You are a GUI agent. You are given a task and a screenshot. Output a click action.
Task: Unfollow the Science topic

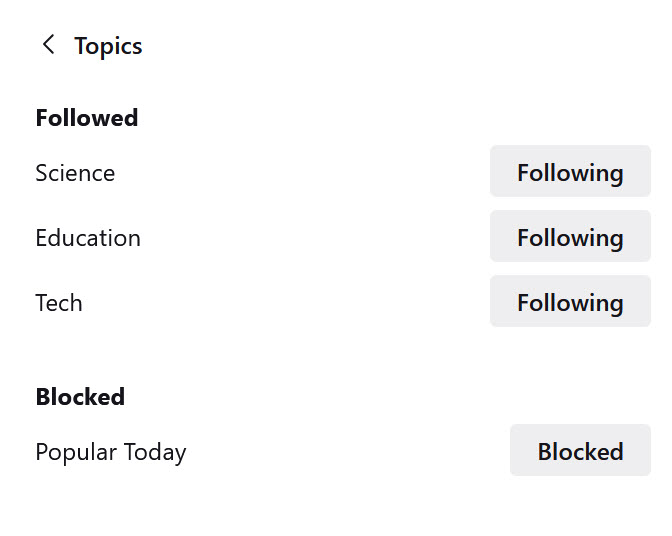[570, 172]
